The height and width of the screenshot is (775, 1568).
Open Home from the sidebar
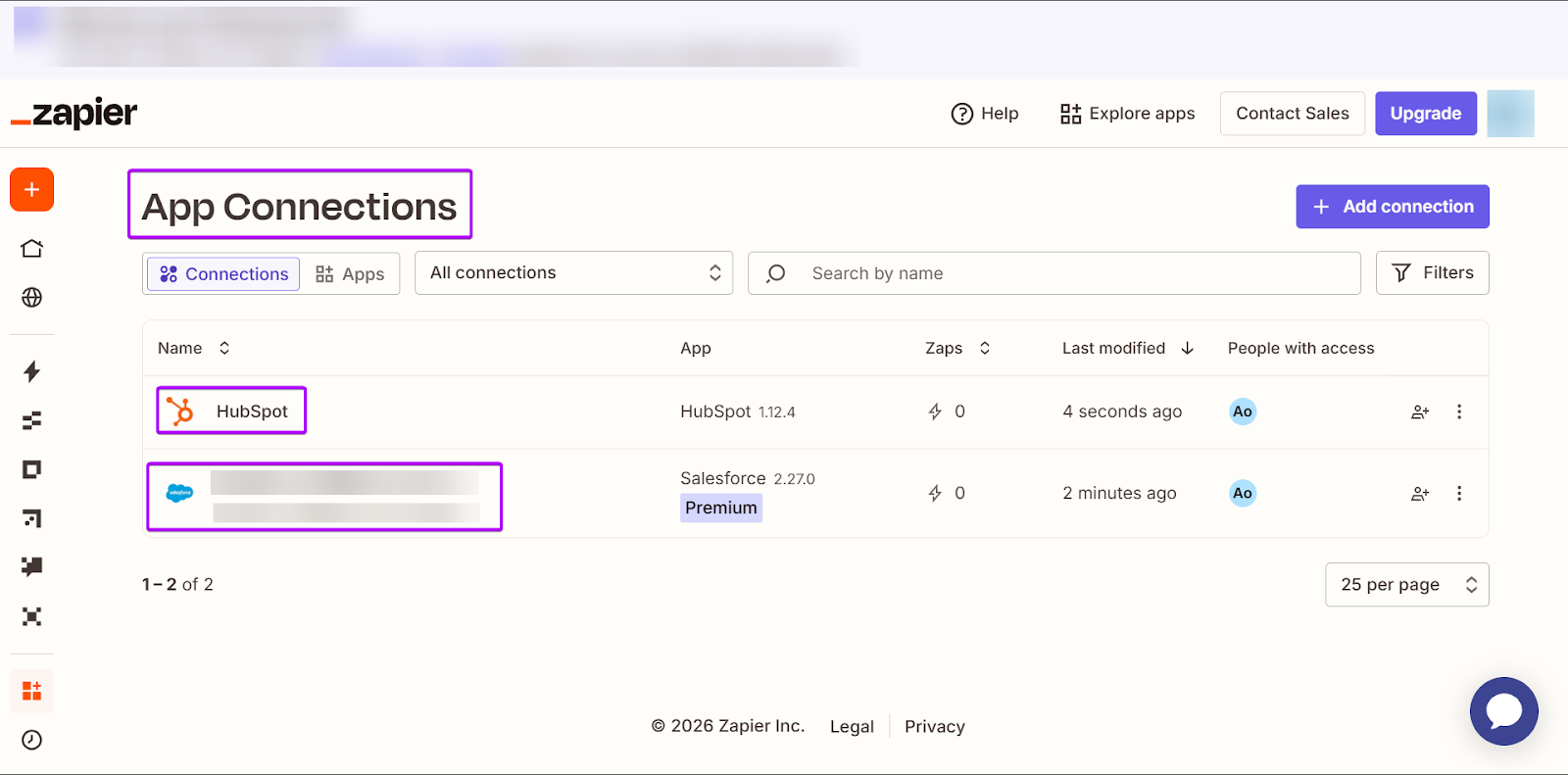(31, 248)
